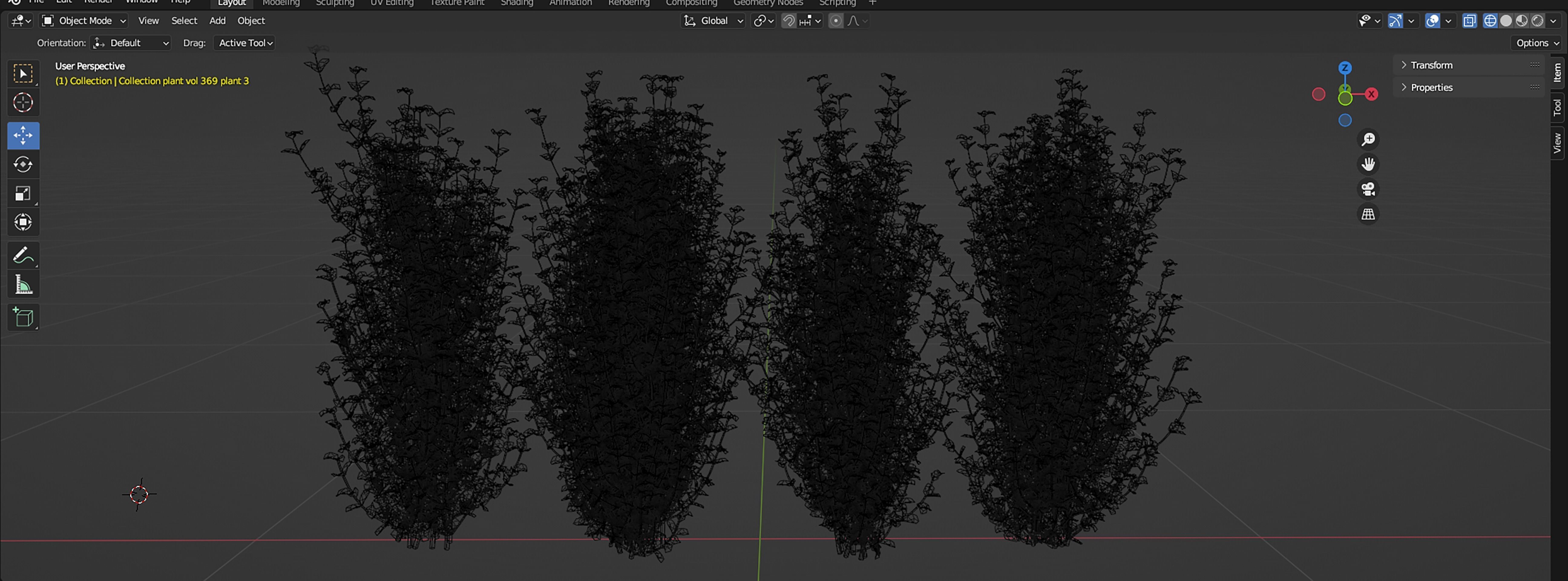The width and height of the screenshot is (1568, 581).
Task: Open the viewport Select menu
Action: pyautogui.click(x=184, y=21)
